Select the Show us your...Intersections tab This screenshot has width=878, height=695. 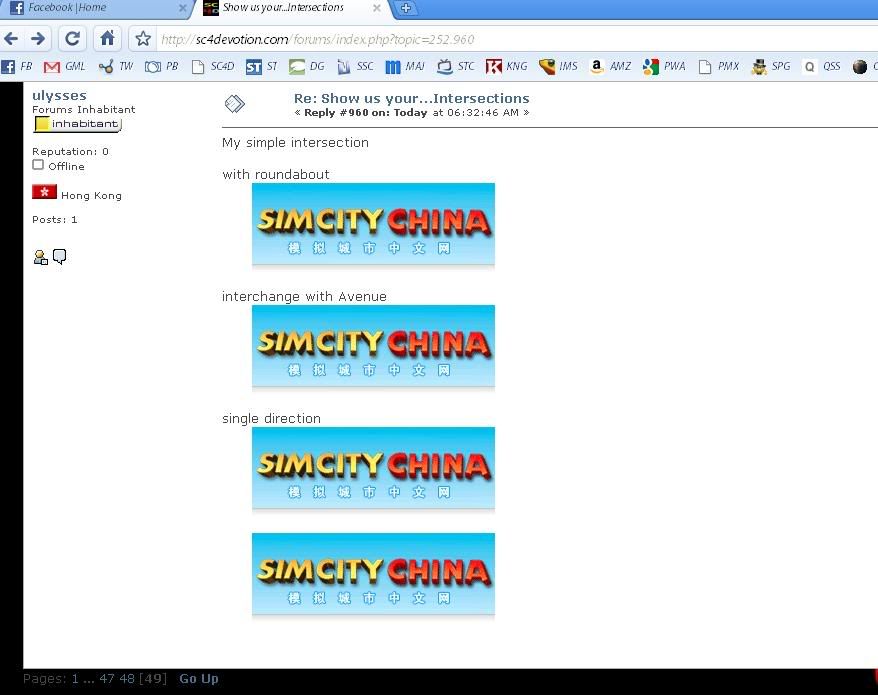click(291, 8)
